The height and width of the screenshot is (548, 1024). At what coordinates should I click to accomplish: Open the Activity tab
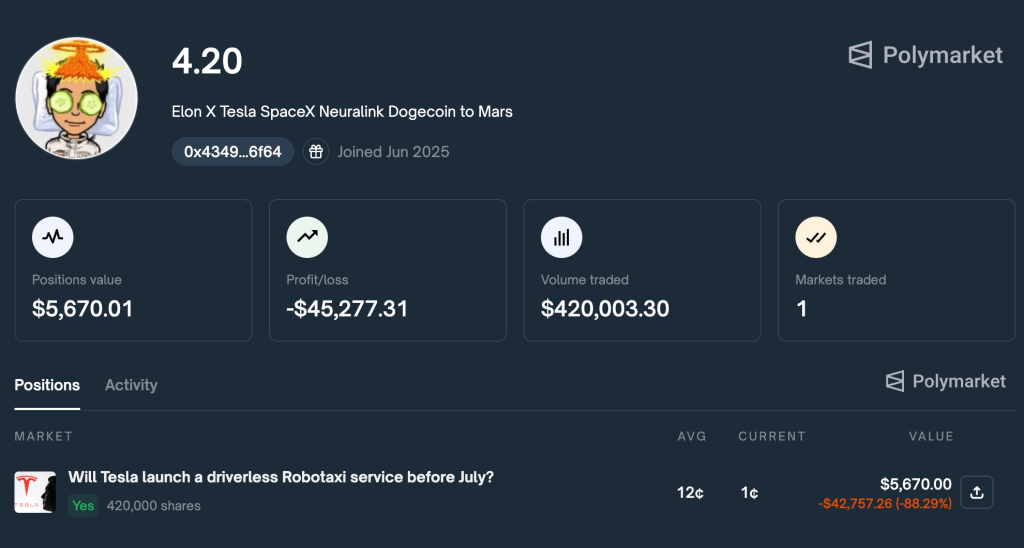[131, 385]
